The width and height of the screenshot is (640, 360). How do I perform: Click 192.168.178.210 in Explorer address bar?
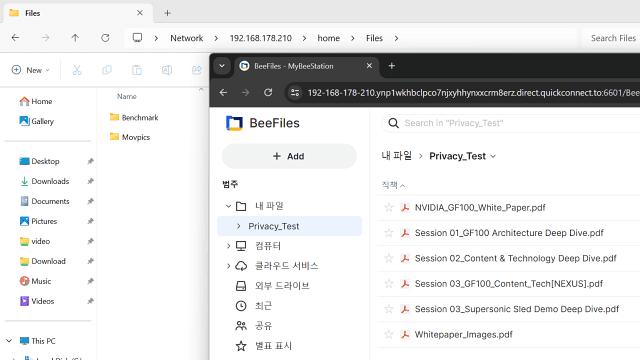pos(260,38)
